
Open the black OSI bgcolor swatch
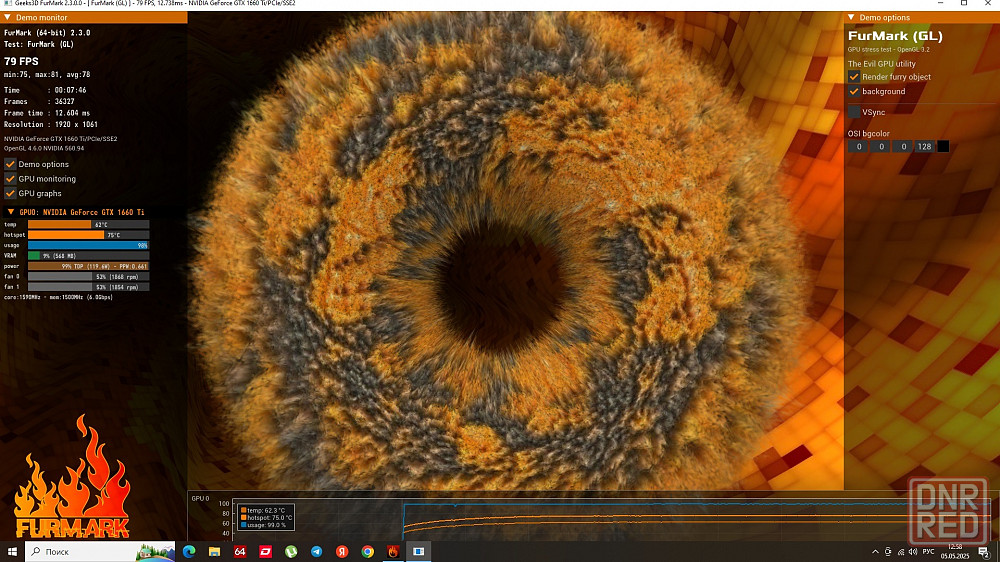[943, 147]
